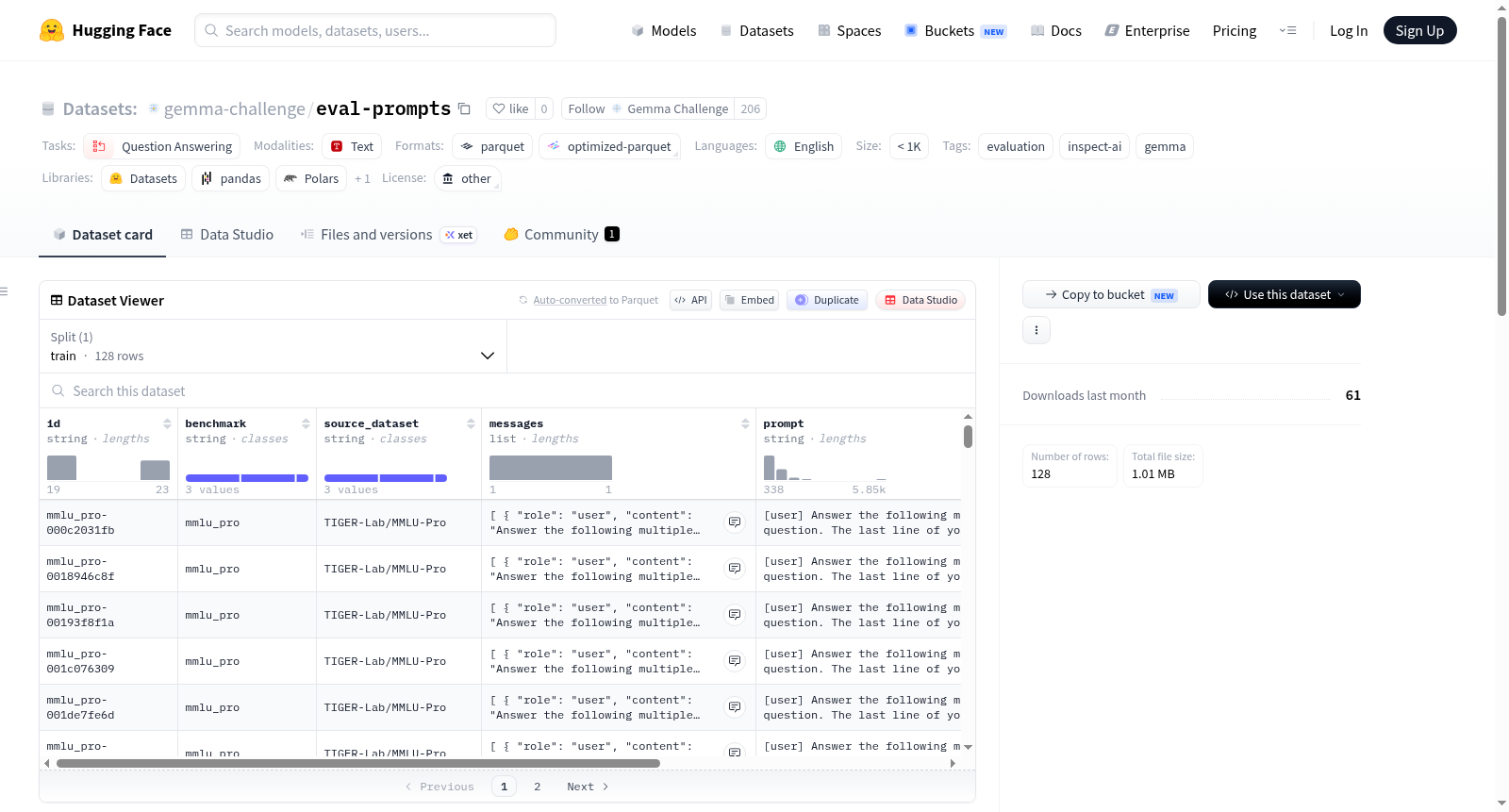The height and width of the screenshot is (812, 1509).
Task: Like the eval-prompts dataset
Action: [x=510, y=108]
